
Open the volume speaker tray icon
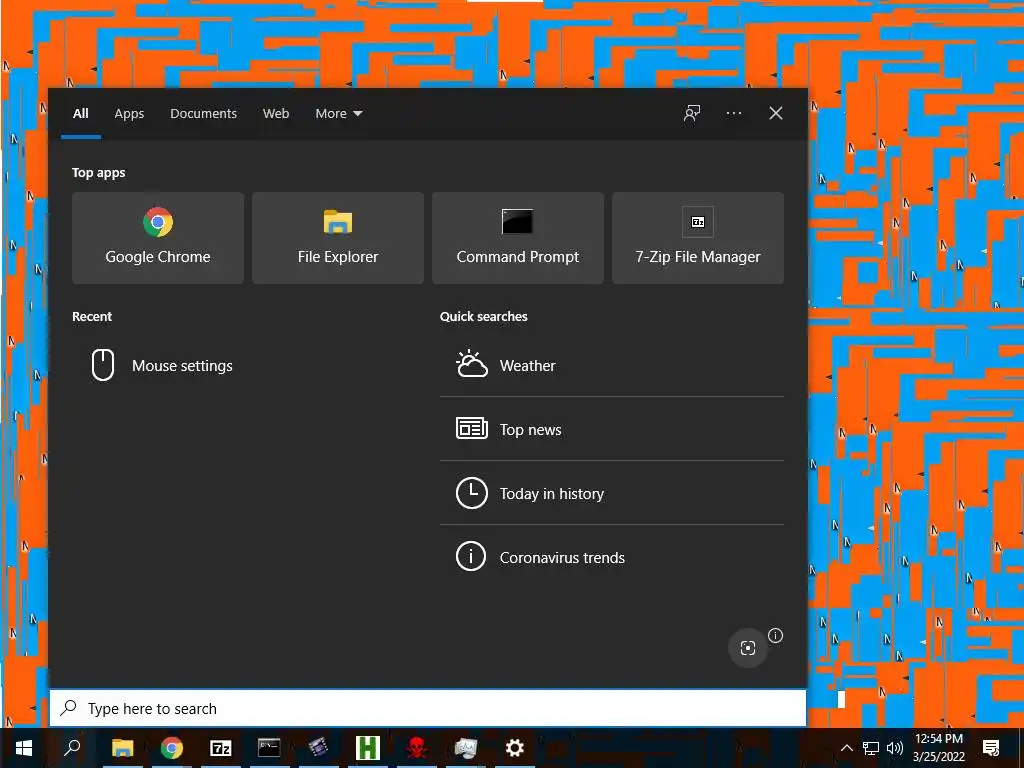click(895, 748)
